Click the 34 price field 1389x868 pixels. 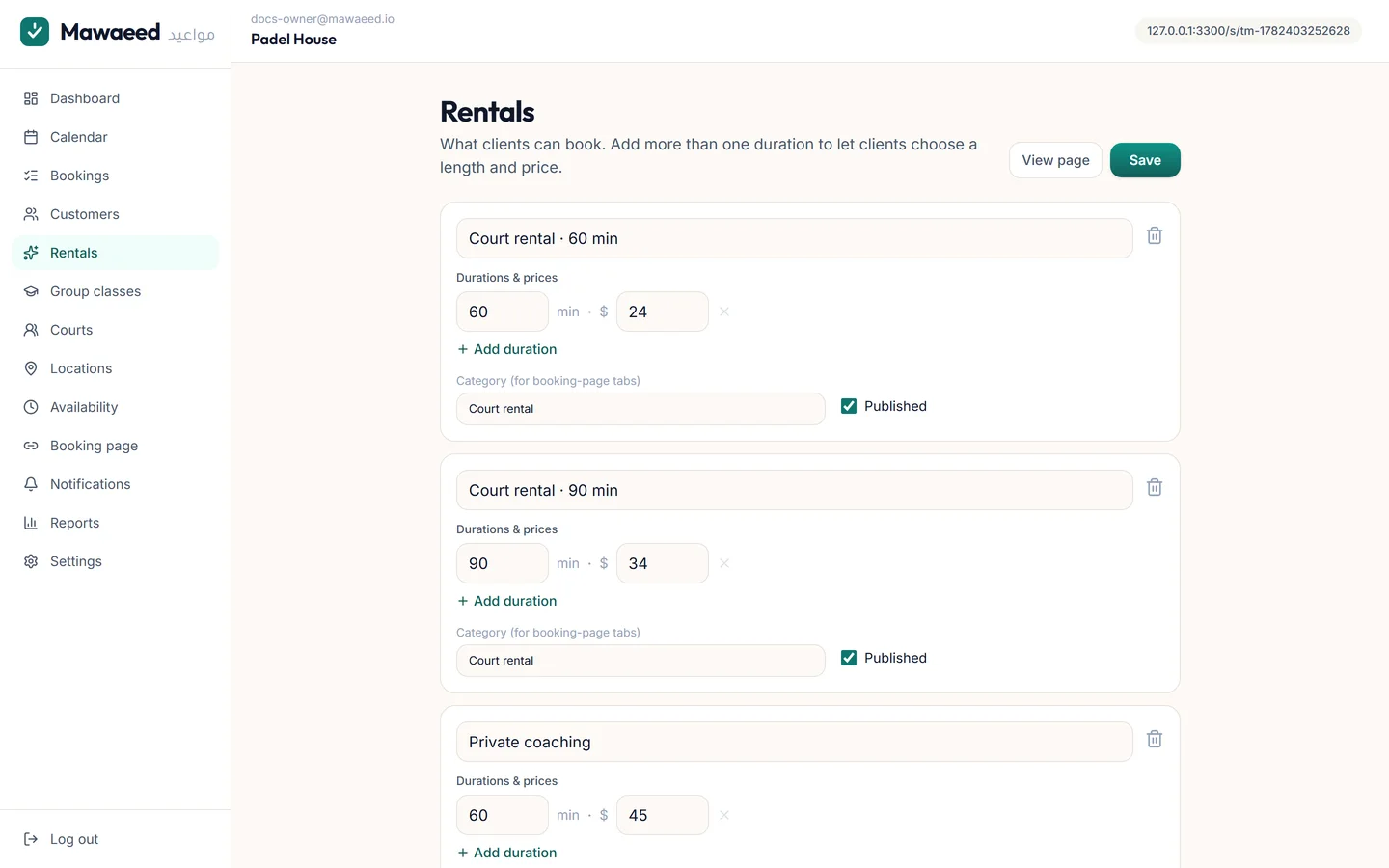tap(663, 563)
